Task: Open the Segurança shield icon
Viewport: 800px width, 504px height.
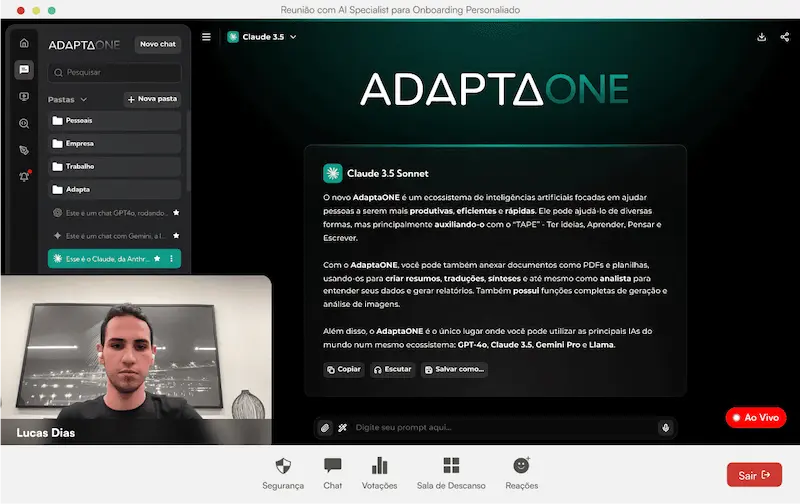Action: 283,465
